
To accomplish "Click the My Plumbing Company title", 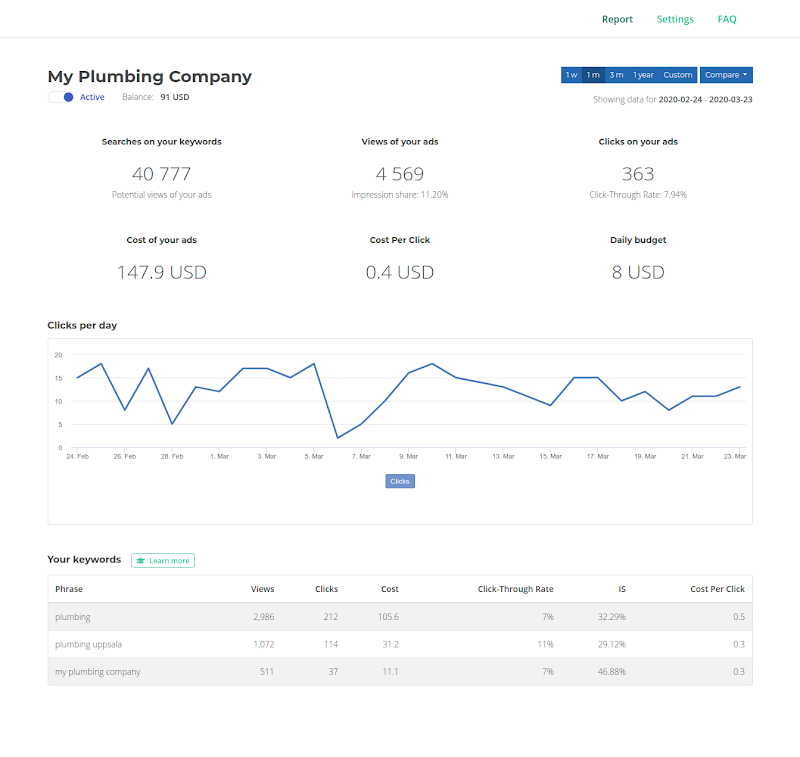I will (150, 76).
